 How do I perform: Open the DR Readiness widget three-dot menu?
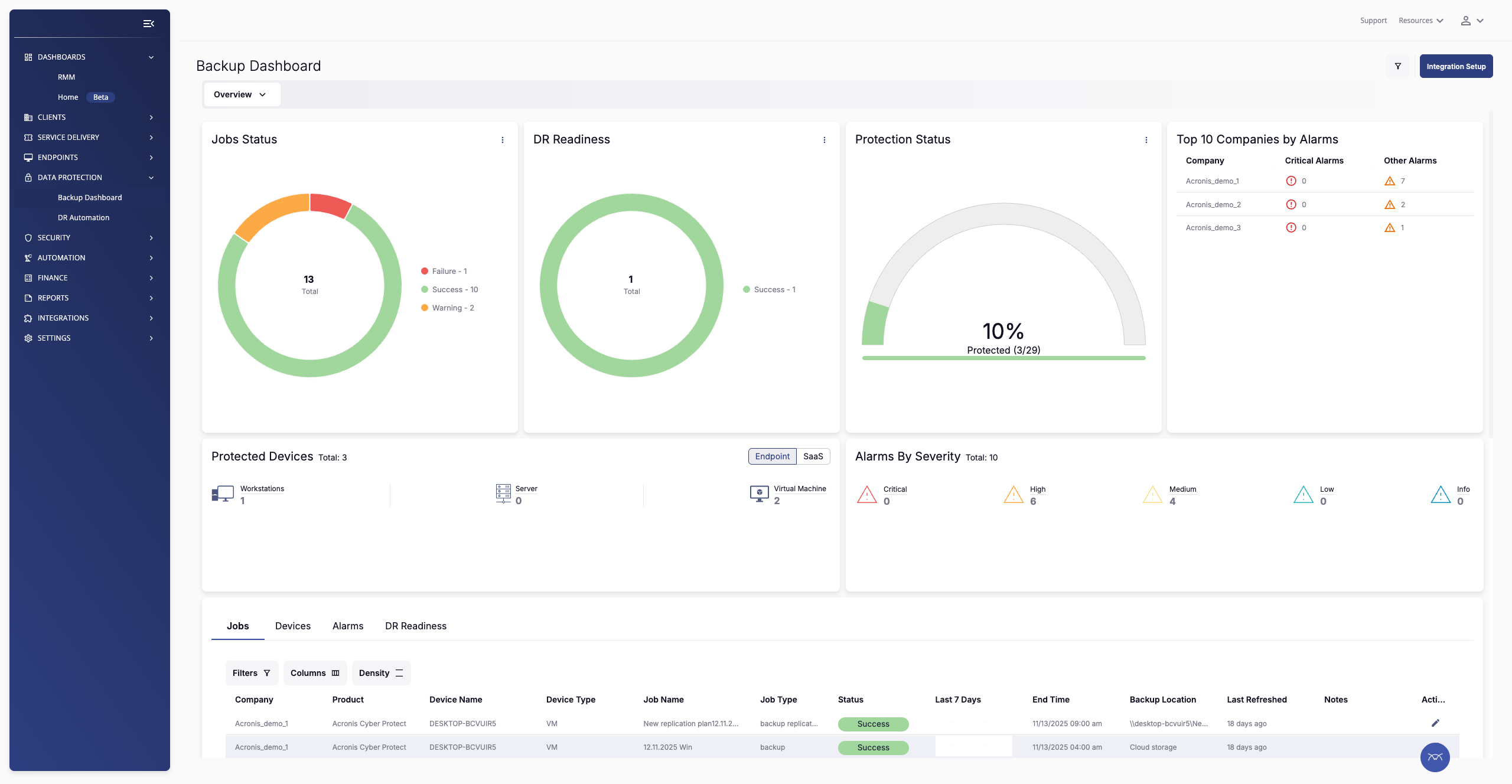coord(825,140)
